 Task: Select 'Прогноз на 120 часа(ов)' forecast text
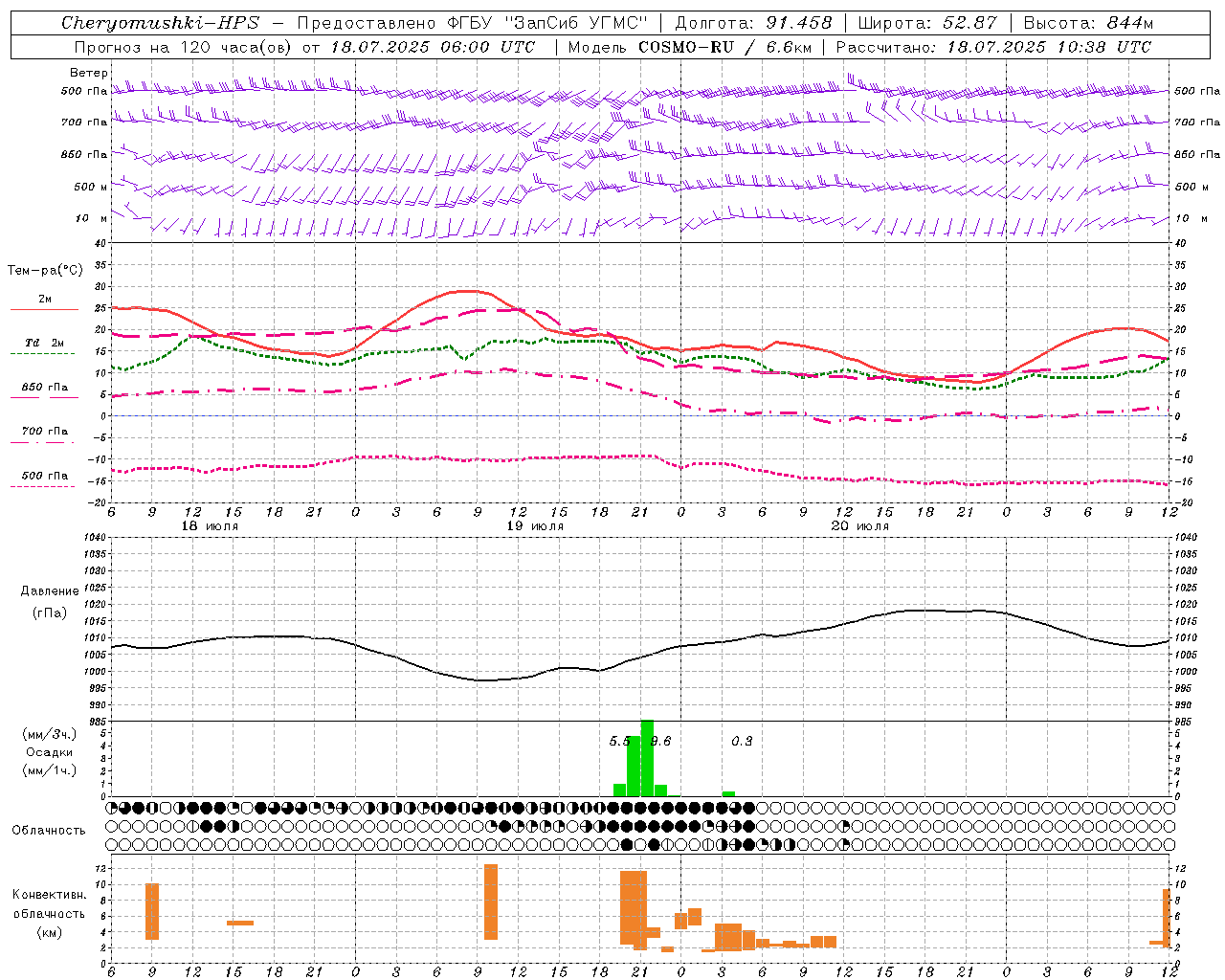pos(184,47)
